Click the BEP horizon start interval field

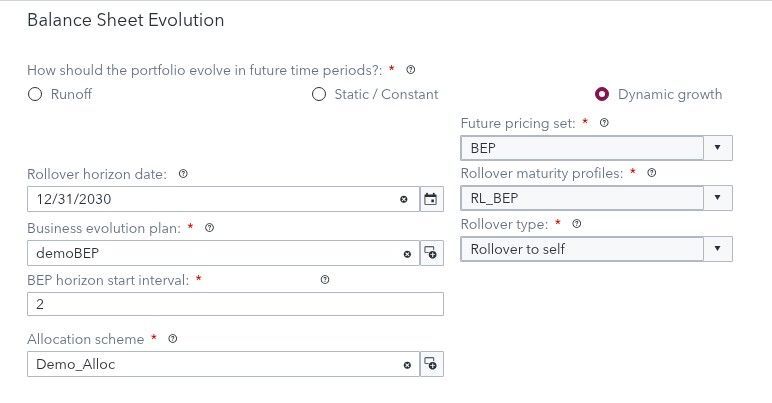click(235, 304)
